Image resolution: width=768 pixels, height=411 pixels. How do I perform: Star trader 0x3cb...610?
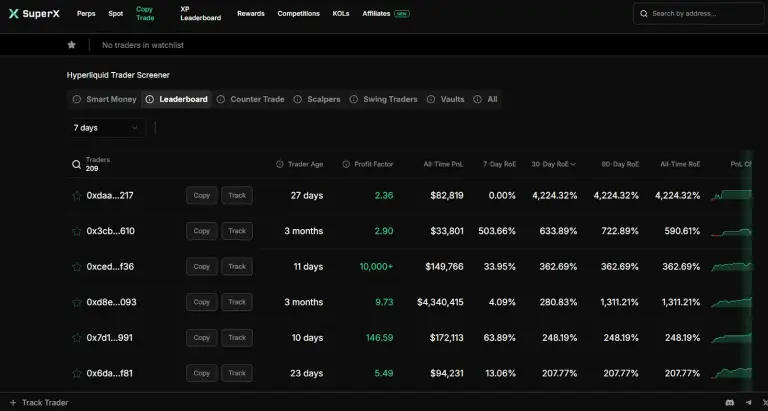point(77,231)
